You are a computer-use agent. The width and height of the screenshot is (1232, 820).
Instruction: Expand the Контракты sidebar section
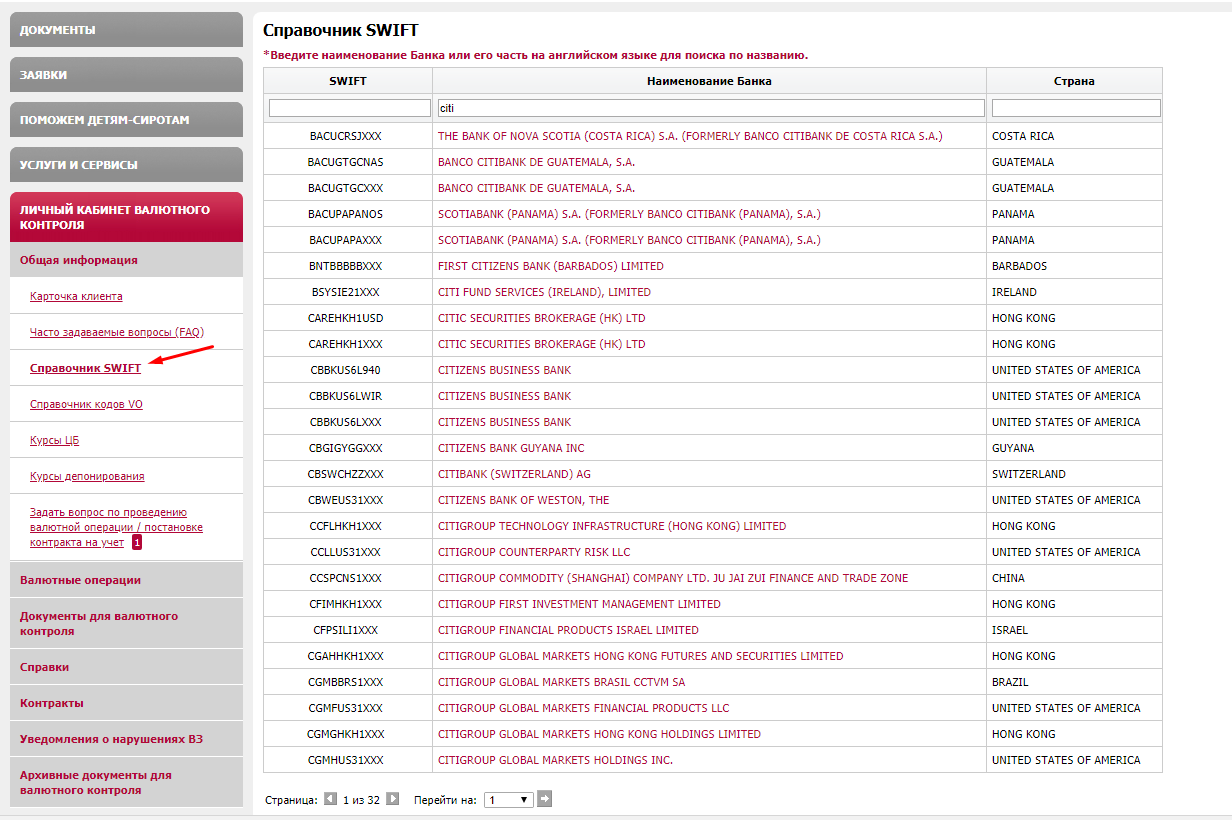52,703
